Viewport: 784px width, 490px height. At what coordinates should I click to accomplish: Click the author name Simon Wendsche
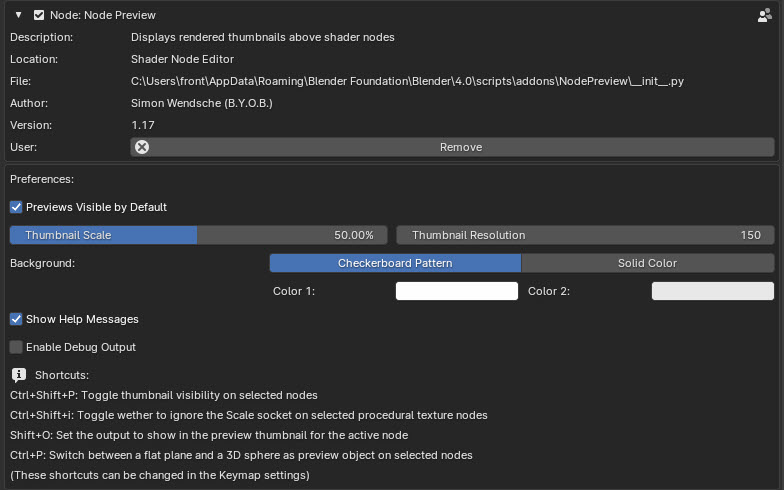[x=176, y=103]
